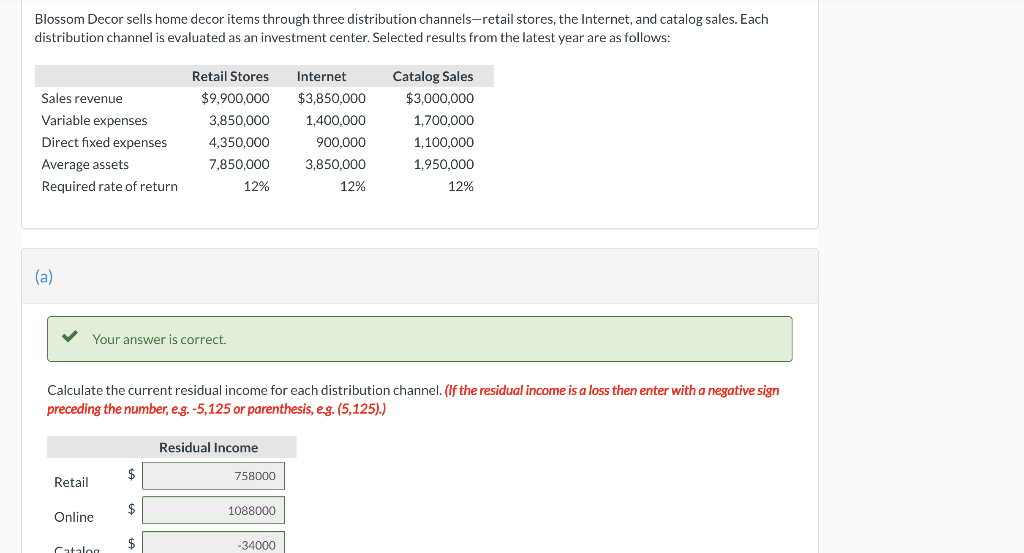Click Retail variable expenses 3,850,000
Screen dimensions: 1024x553
click(239, 121)
